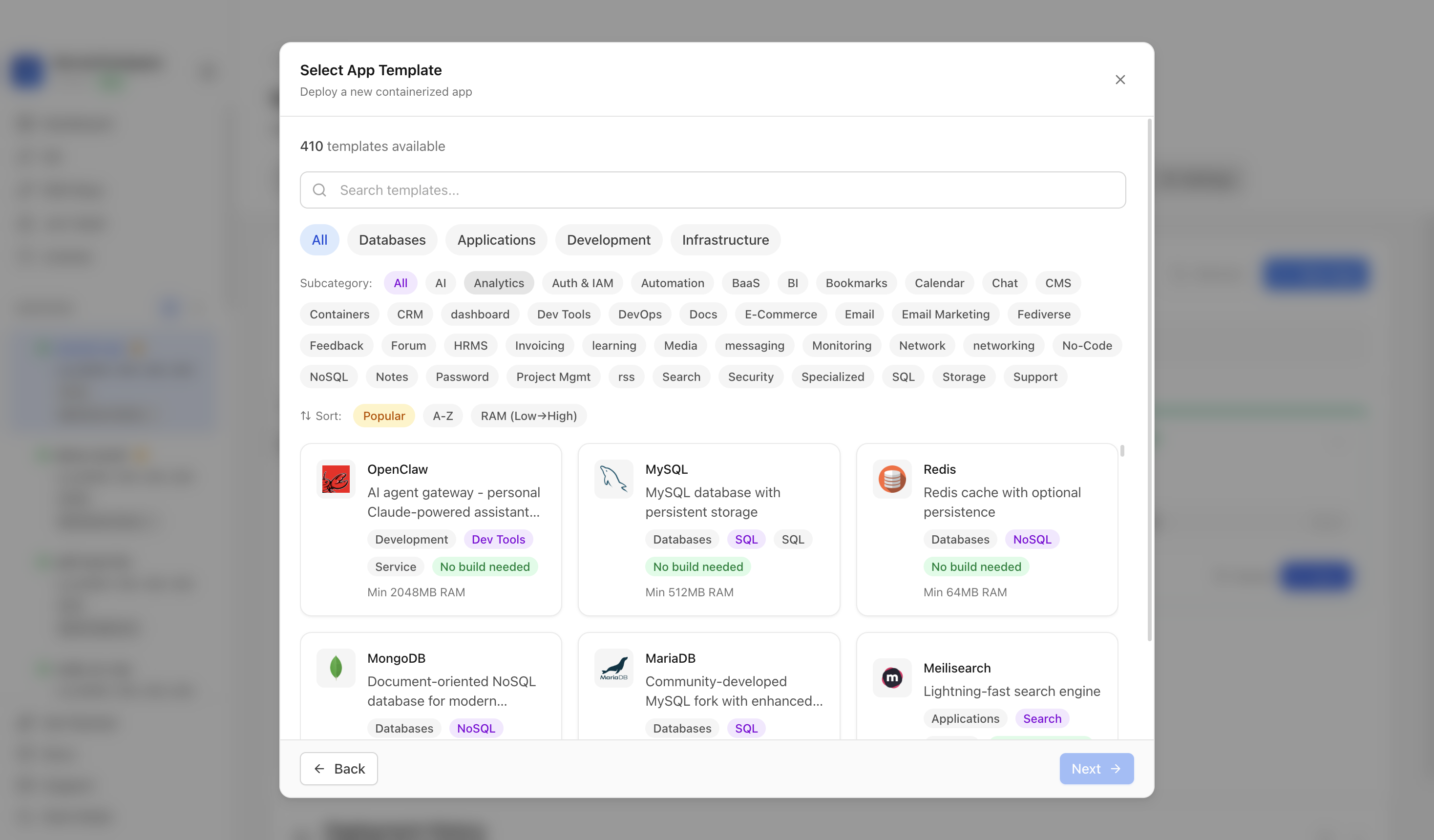This screenshot has height=840, width=1434.
Task: Click the search magnifier icon
Action: [x=320, y=190]
